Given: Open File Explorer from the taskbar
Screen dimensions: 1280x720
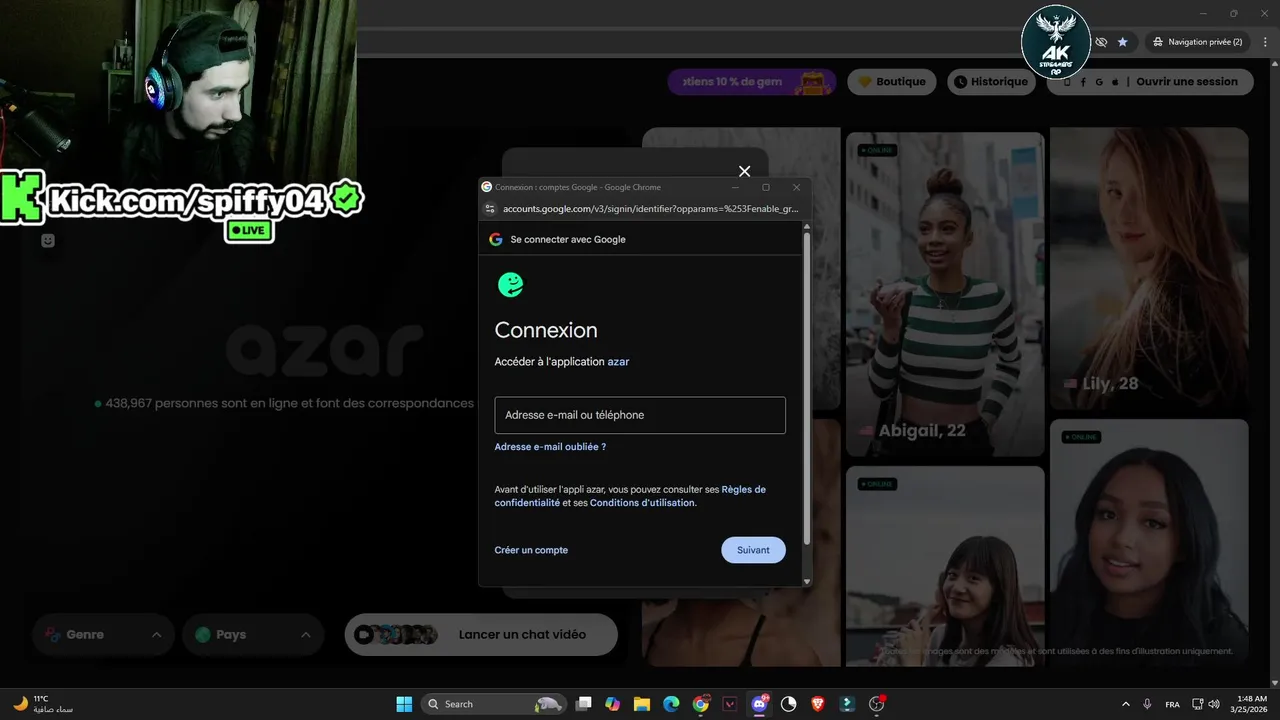Looking at the screenshot, I should 642,704.
